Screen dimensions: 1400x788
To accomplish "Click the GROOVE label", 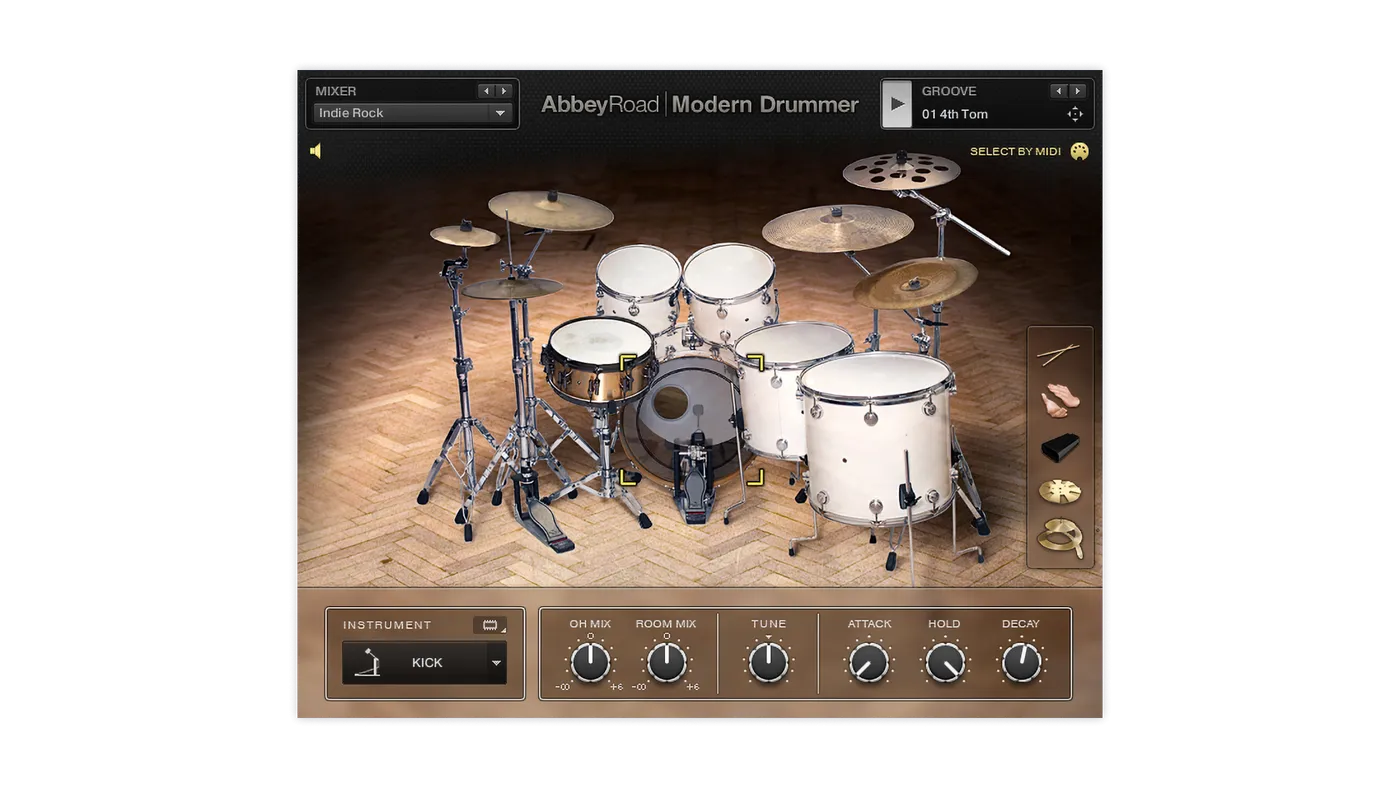I will [x=949, y=91].
